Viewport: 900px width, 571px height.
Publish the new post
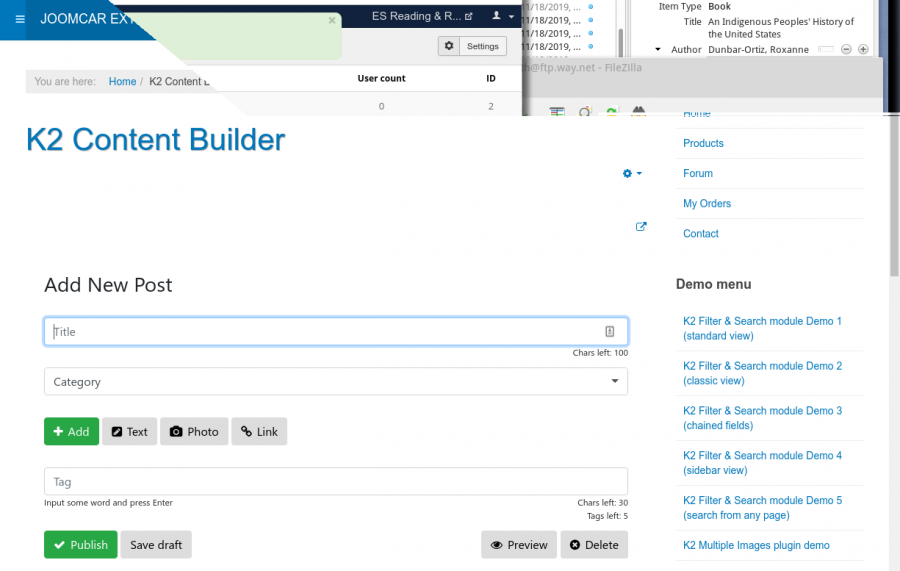point(80,545)
